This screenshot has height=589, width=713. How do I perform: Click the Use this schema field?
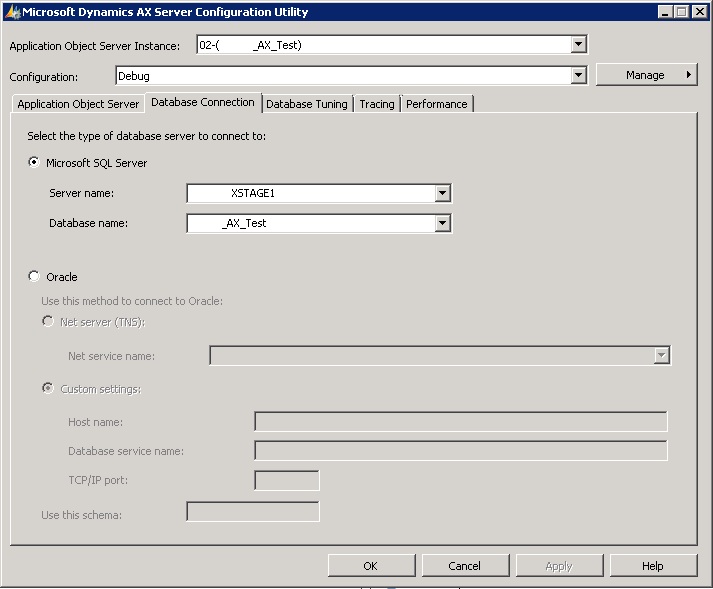coord(253,512)
